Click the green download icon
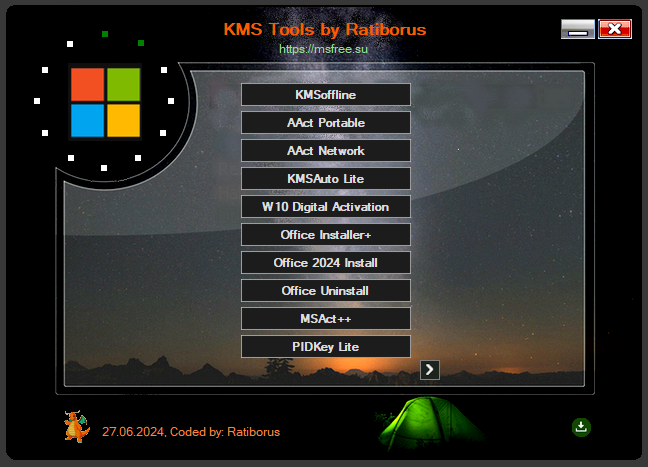 click(x=581, y=427)
